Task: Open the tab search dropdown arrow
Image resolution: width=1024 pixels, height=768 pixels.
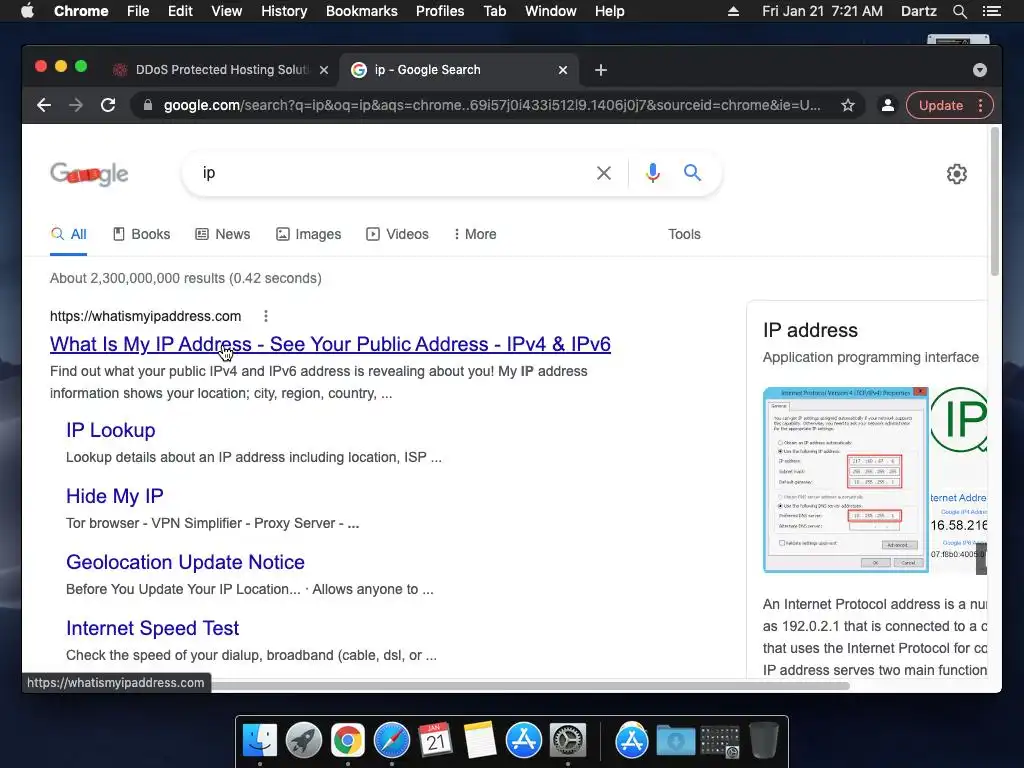Action: pyautogui.click(x=979, y=70)
